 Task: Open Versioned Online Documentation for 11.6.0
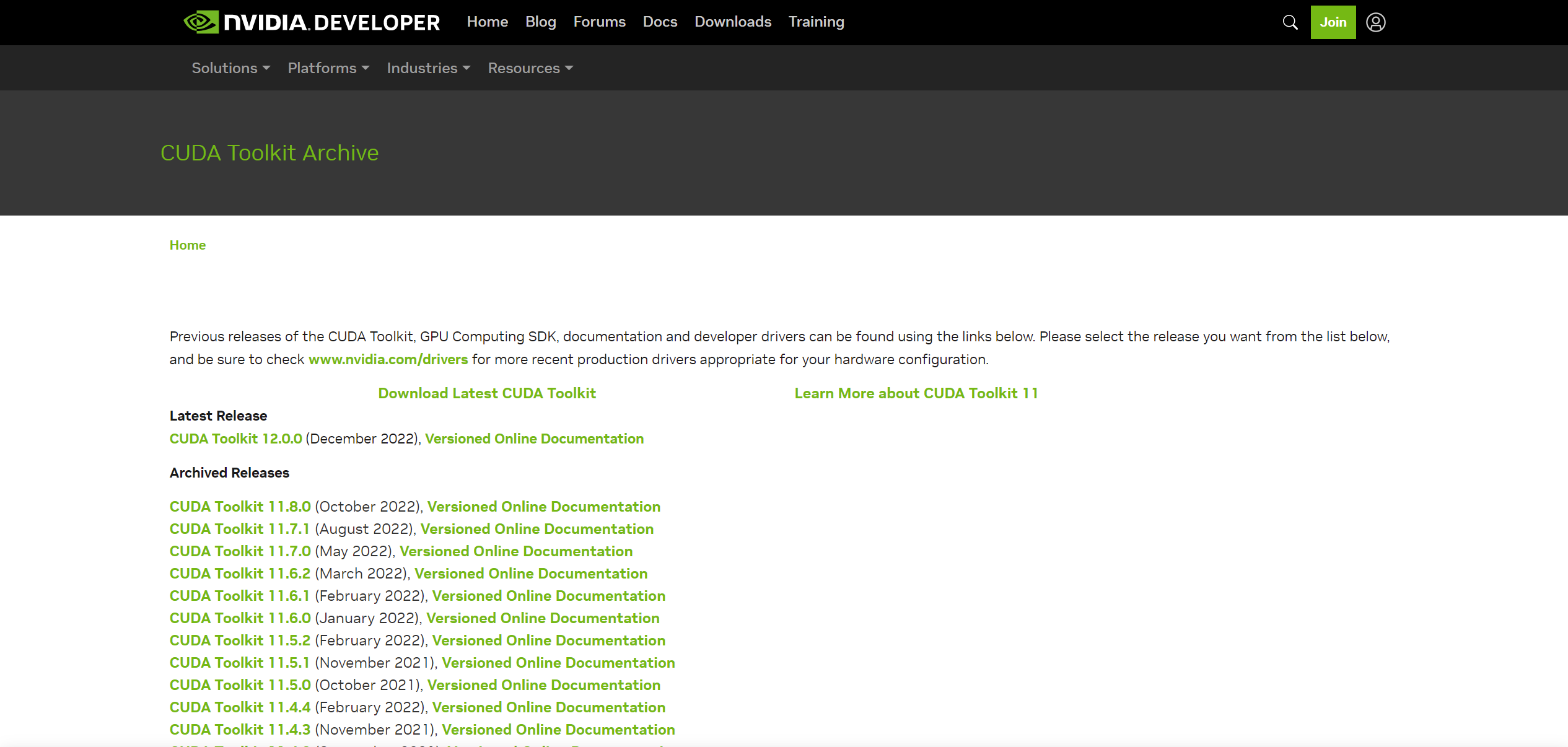(x=543, y=618)
